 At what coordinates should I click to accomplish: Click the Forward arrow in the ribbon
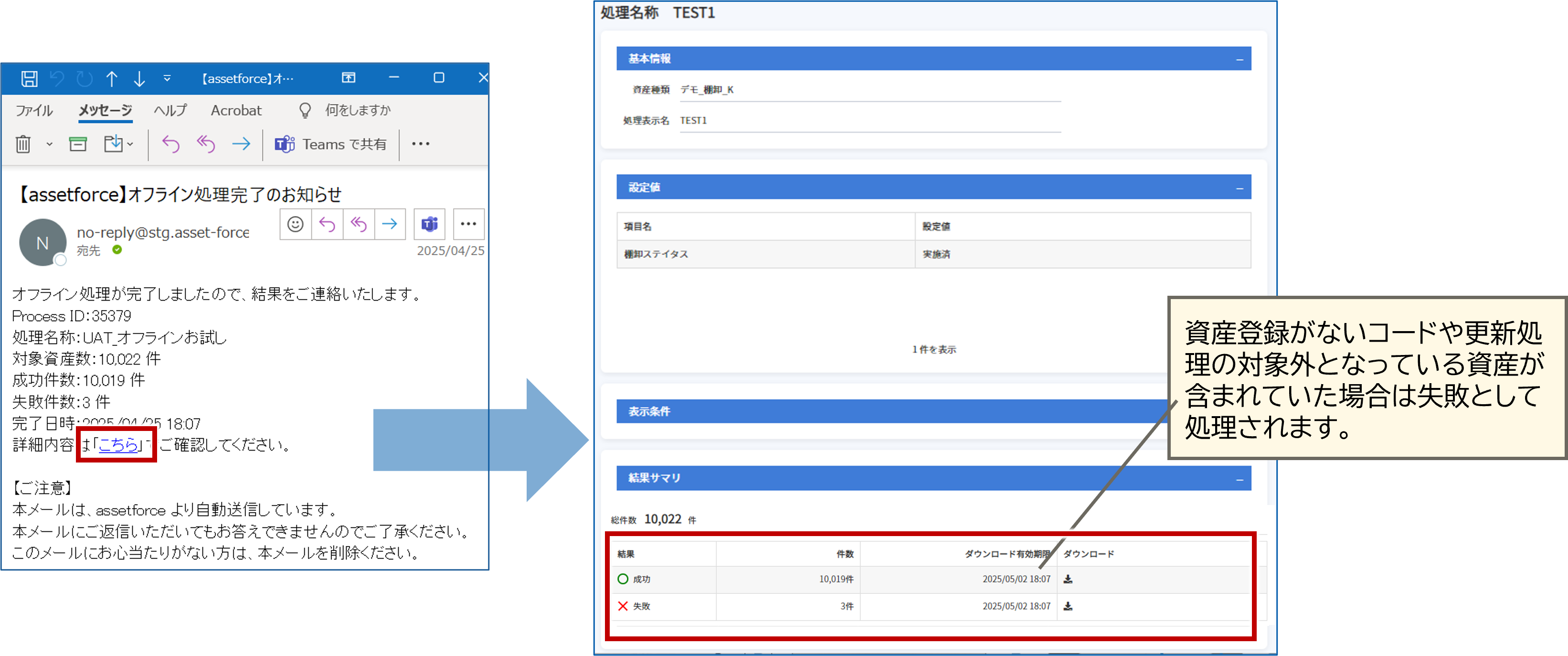tap(241, 144)
